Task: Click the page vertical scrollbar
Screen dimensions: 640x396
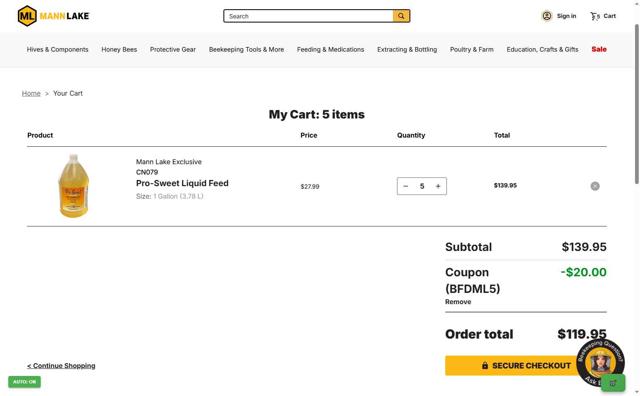Action: click(636, 104)
